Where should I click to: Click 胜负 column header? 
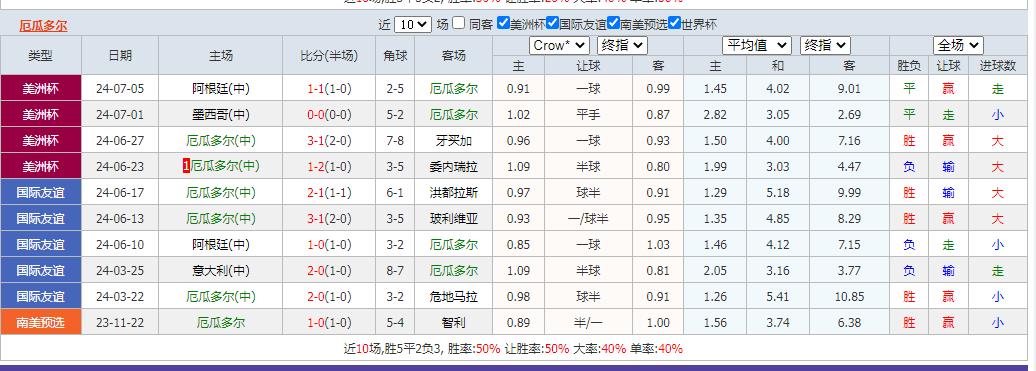pyautogui.click(x=909, y=65)
